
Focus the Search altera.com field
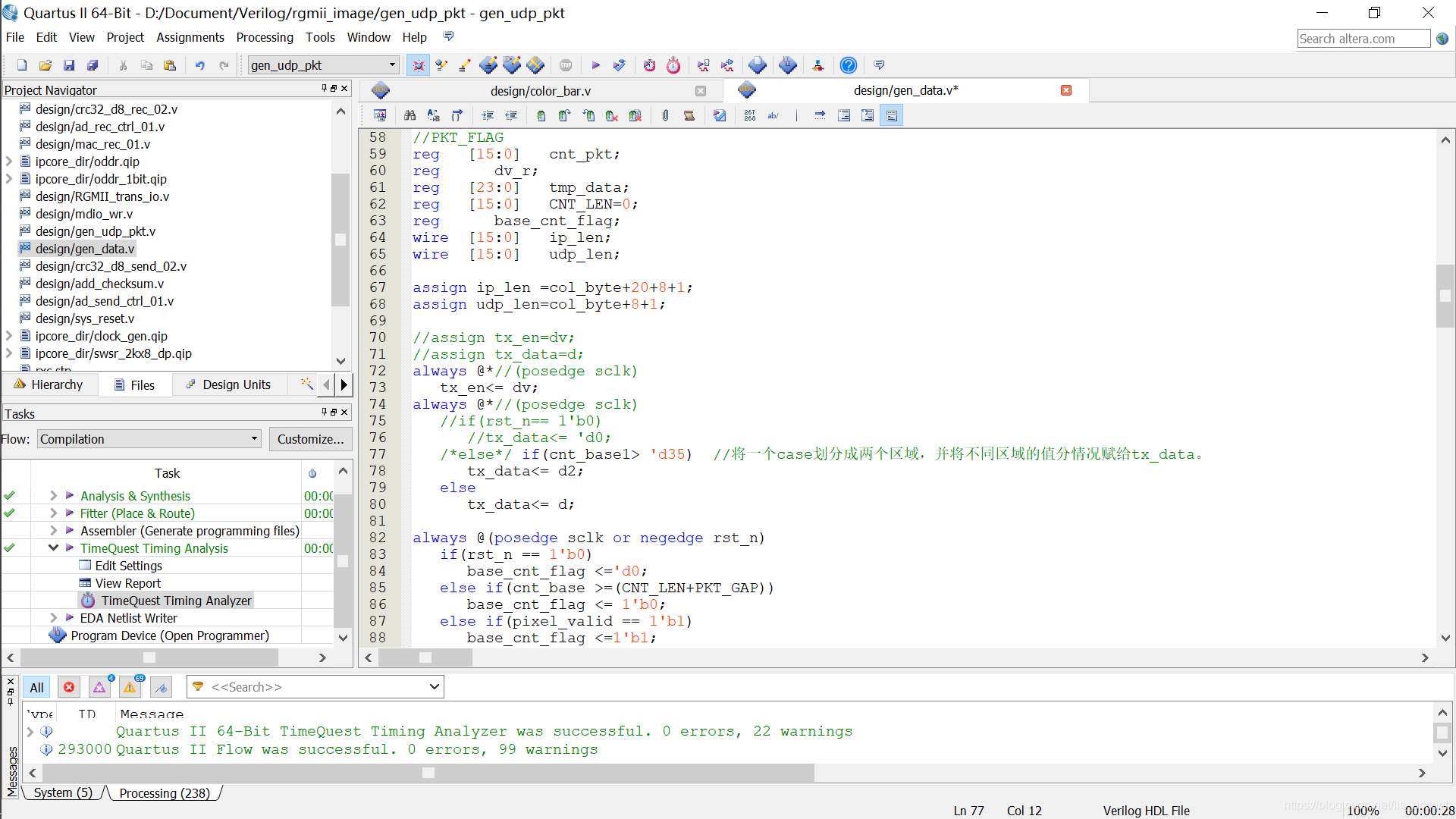point(1363,39)
